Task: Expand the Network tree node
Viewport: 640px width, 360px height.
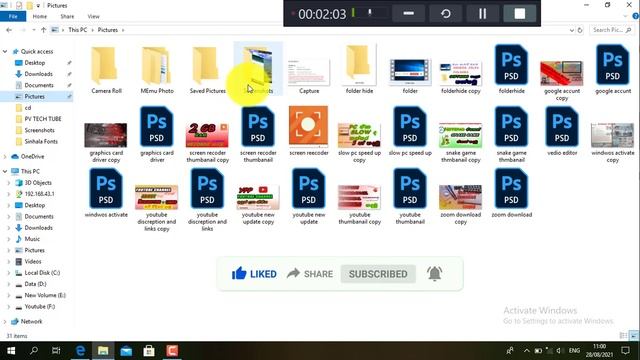Action: pos(5,322)
